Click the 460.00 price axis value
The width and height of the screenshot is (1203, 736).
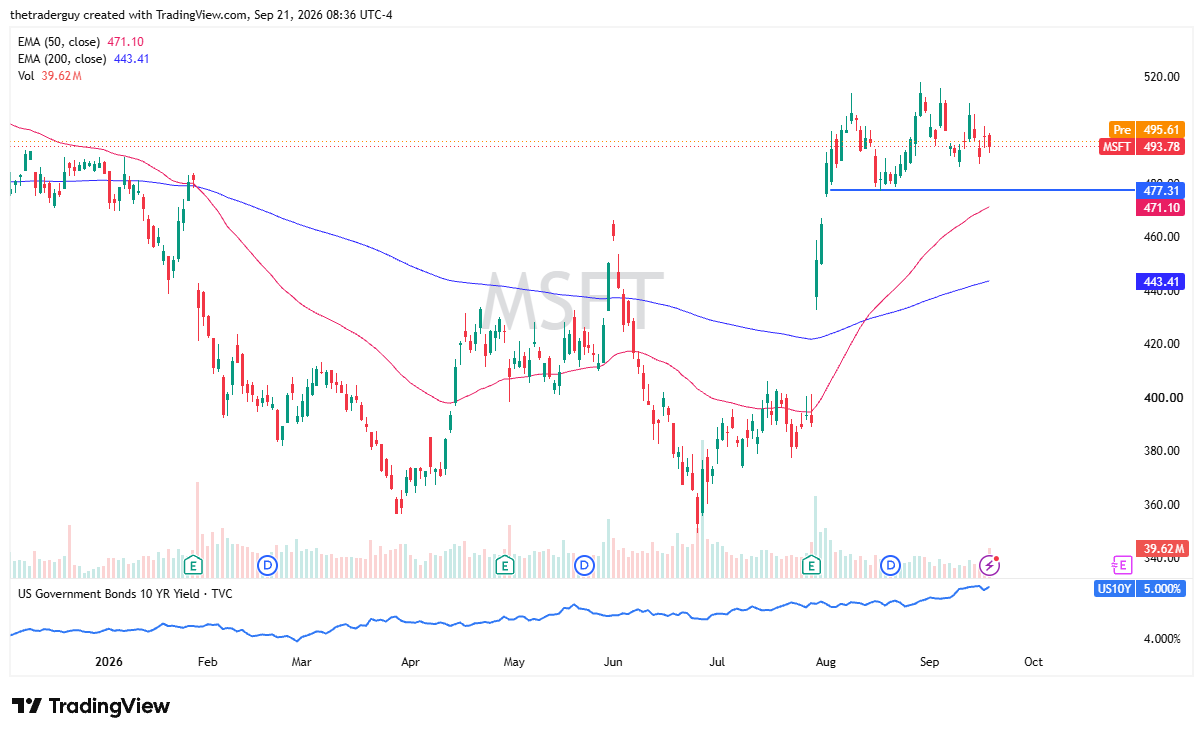(x=1161, y=237)
